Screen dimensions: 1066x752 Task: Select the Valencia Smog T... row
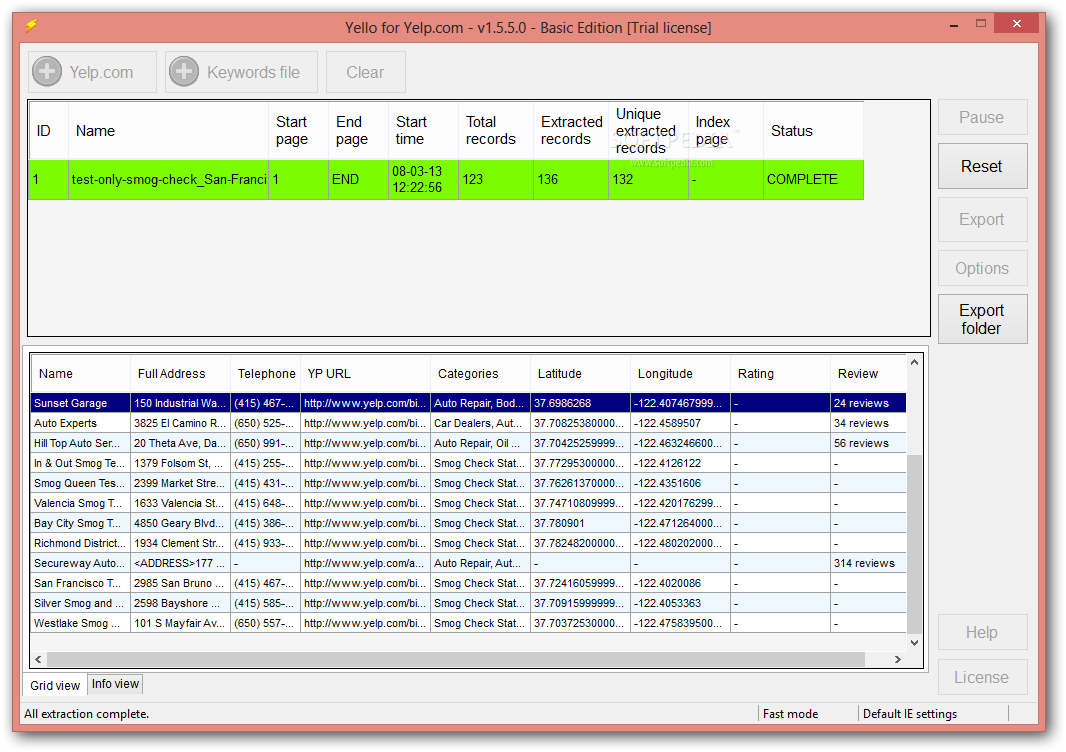(468, 503)
